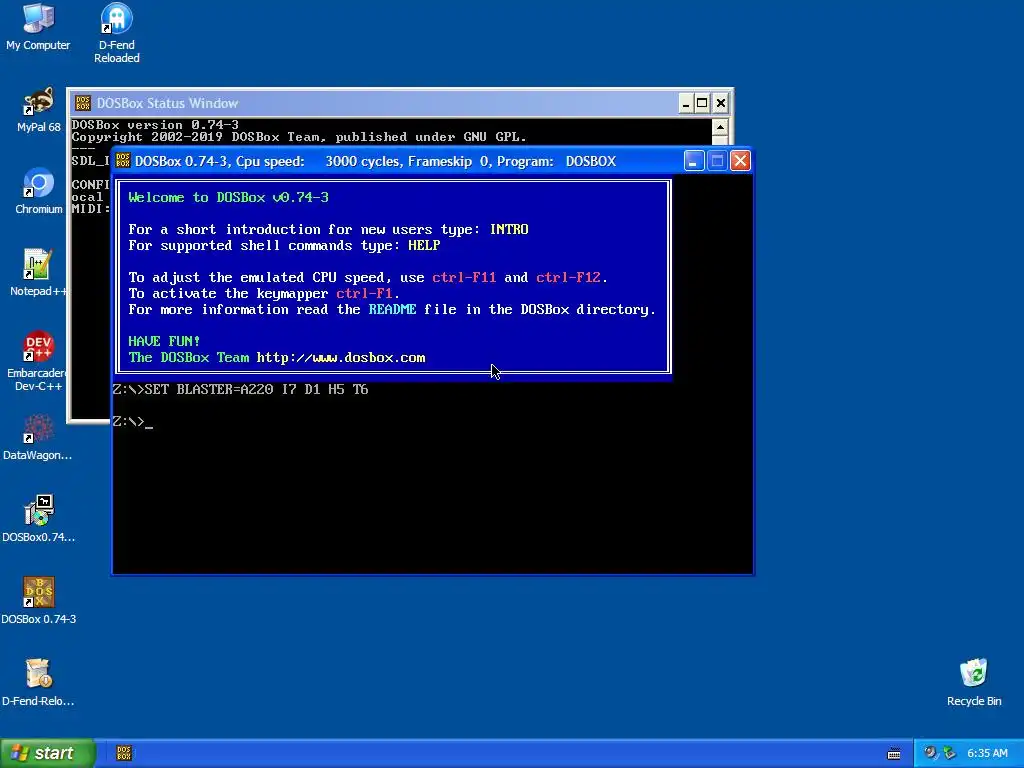Select the Notepad++ desktop shortcut
The width and height of the screenshot is (1024, 768).
pyautogui.click(x=38, y=273)
